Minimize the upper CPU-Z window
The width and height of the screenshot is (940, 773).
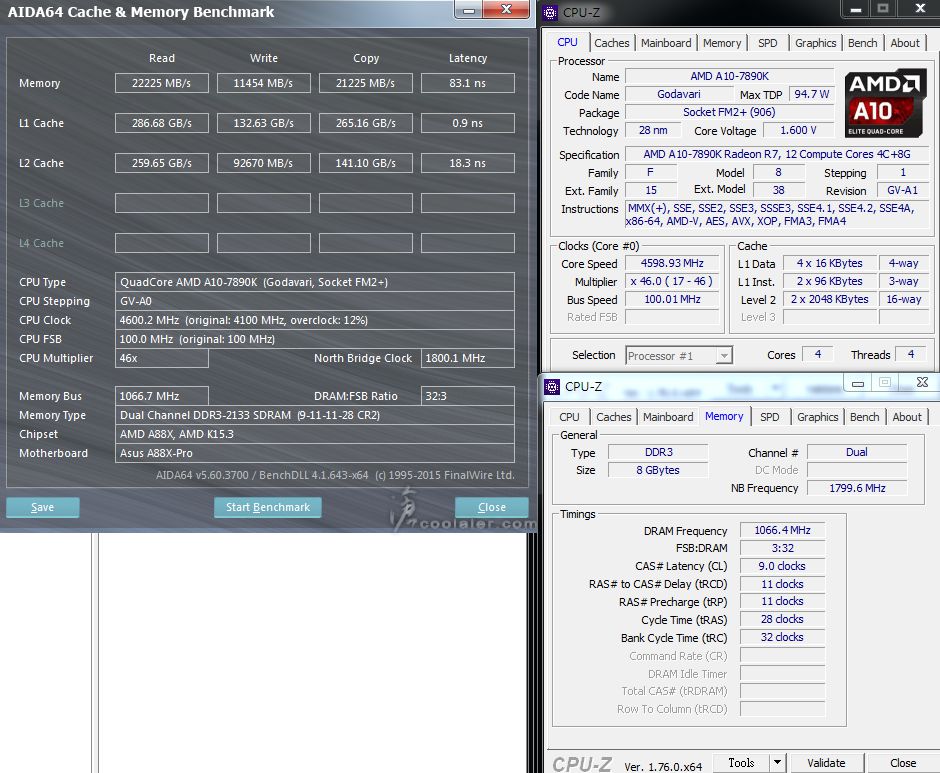click(854, 9)
